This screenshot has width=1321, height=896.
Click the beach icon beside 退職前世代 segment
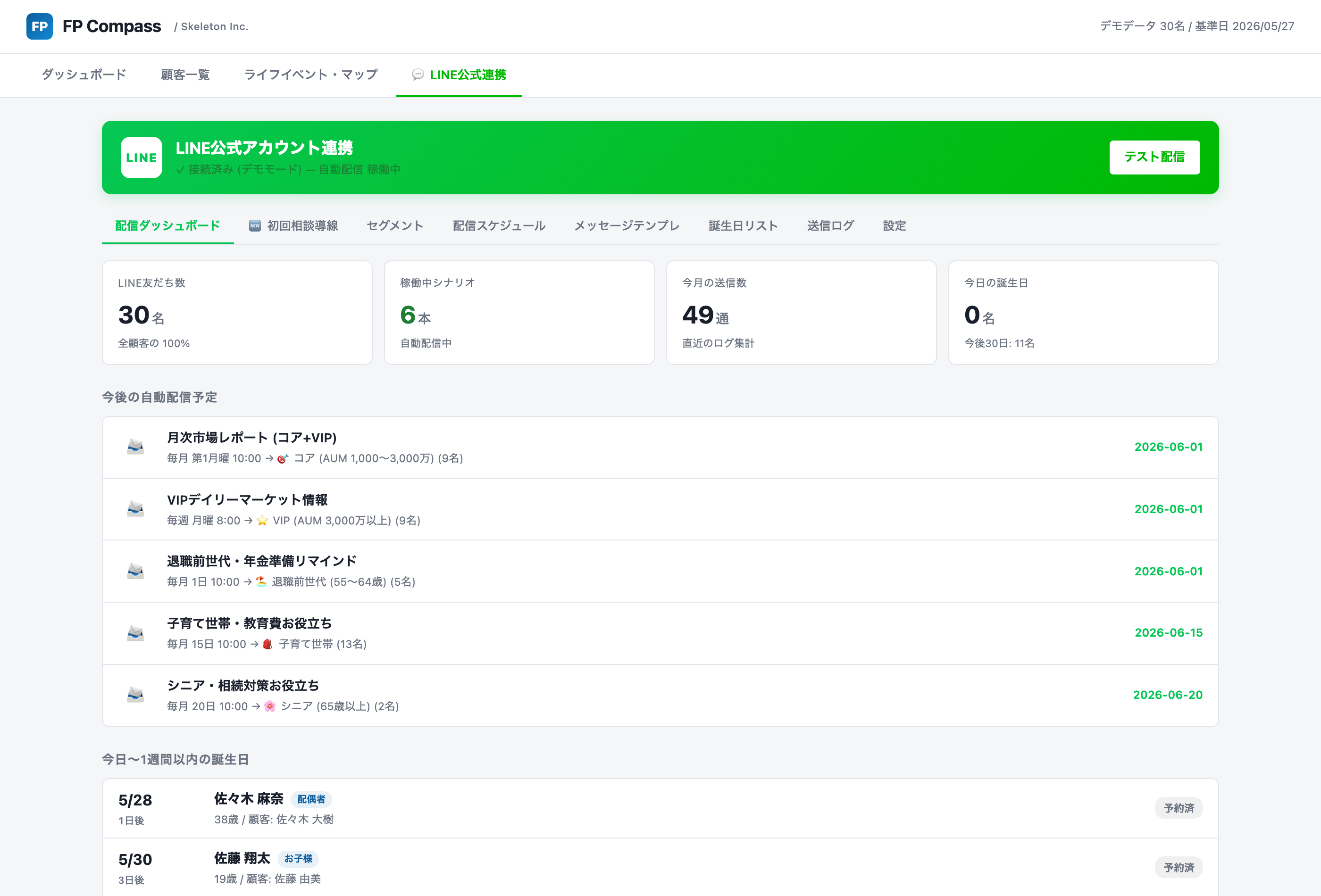(x=261, y=582)
